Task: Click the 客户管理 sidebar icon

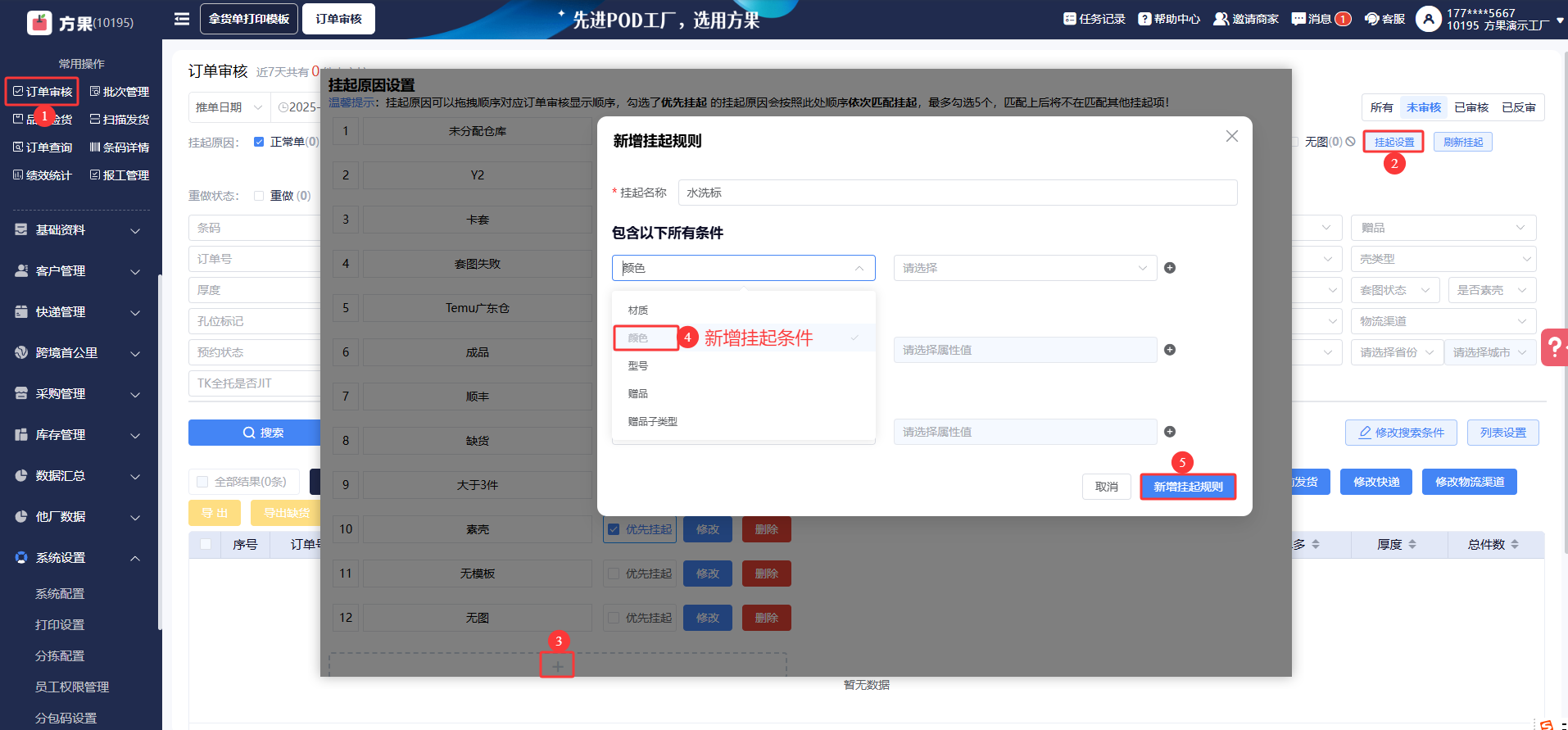Action: [21, 271]
